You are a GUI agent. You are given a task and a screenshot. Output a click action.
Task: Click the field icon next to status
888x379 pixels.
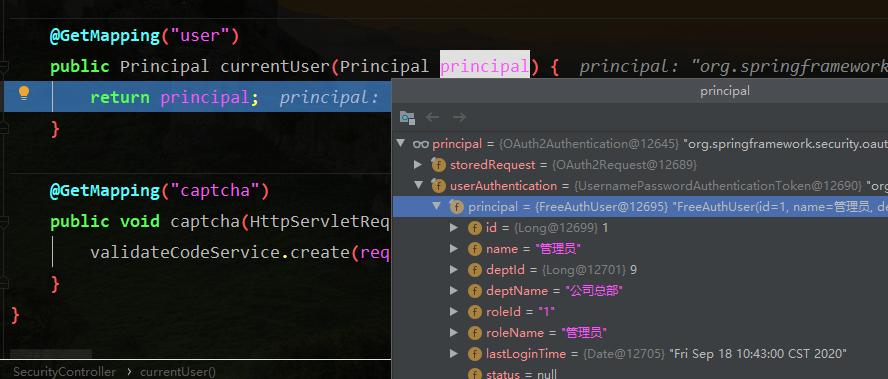pyautogui.click(x=475, y=373)
